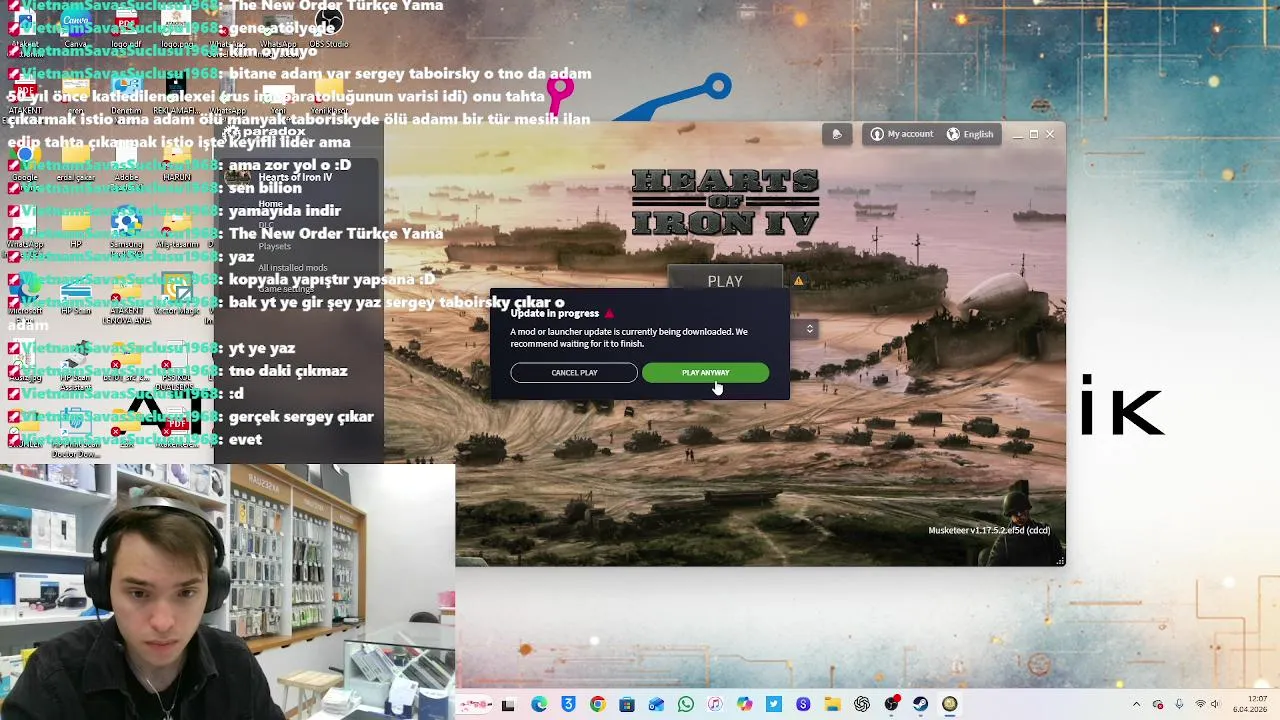Click the microphone tray icon

pos(1179,704)
